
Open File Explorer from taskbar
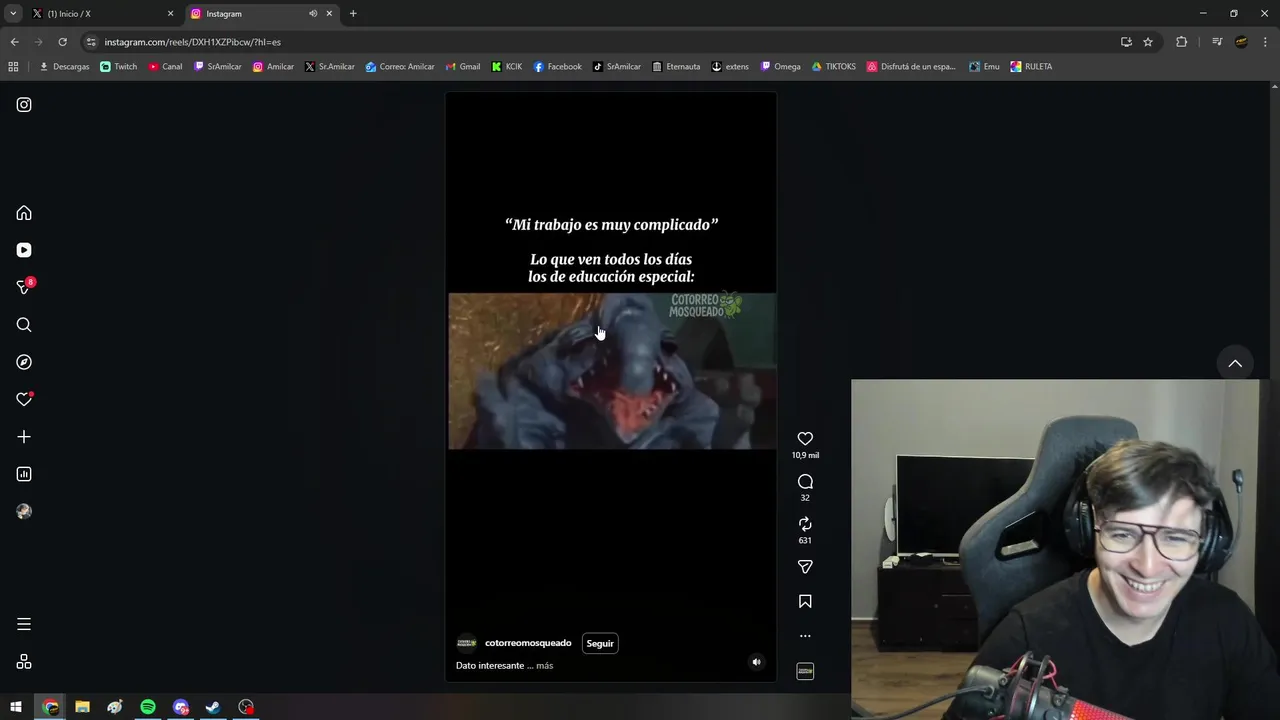(82, 707)
